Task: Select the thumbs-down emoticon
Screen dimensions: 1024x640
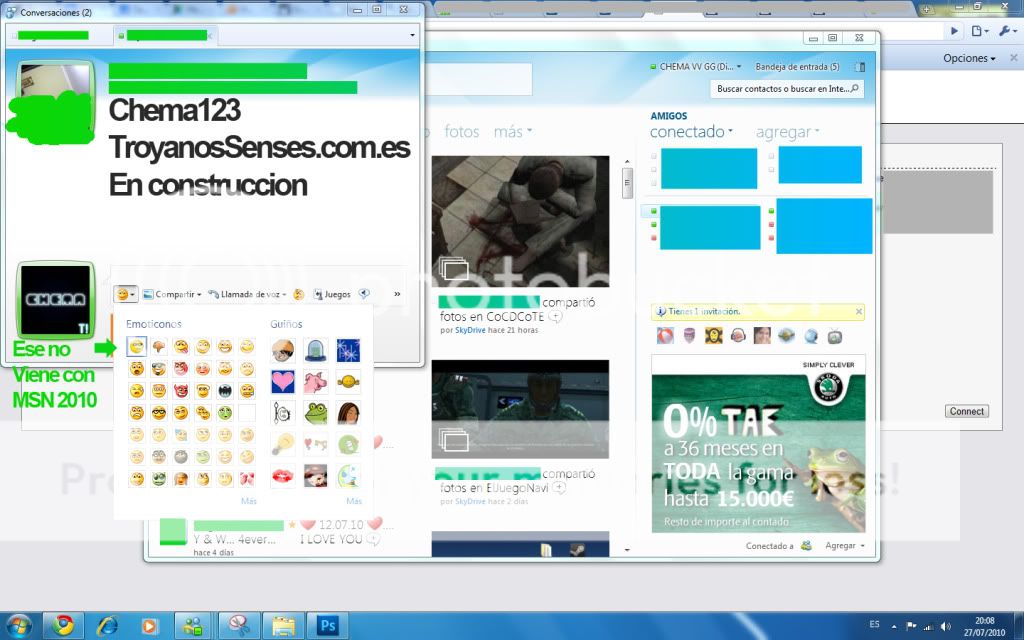Action: pyautogui.click(x=159, y=347)
